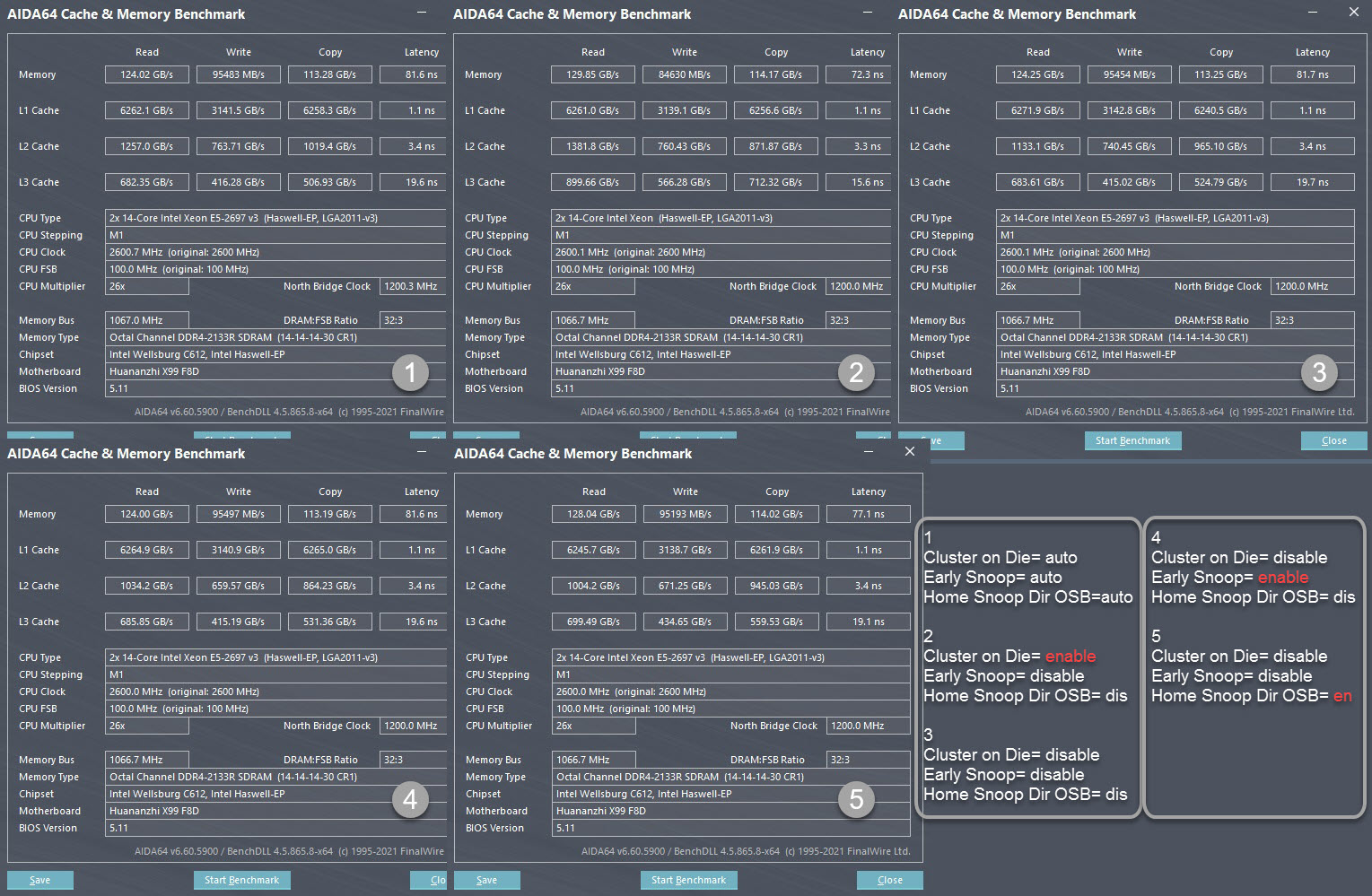Screen dimensions: 1372x896
Task: Select the 124.00 GB/s Memory Read value
Action: pos(147,514)
